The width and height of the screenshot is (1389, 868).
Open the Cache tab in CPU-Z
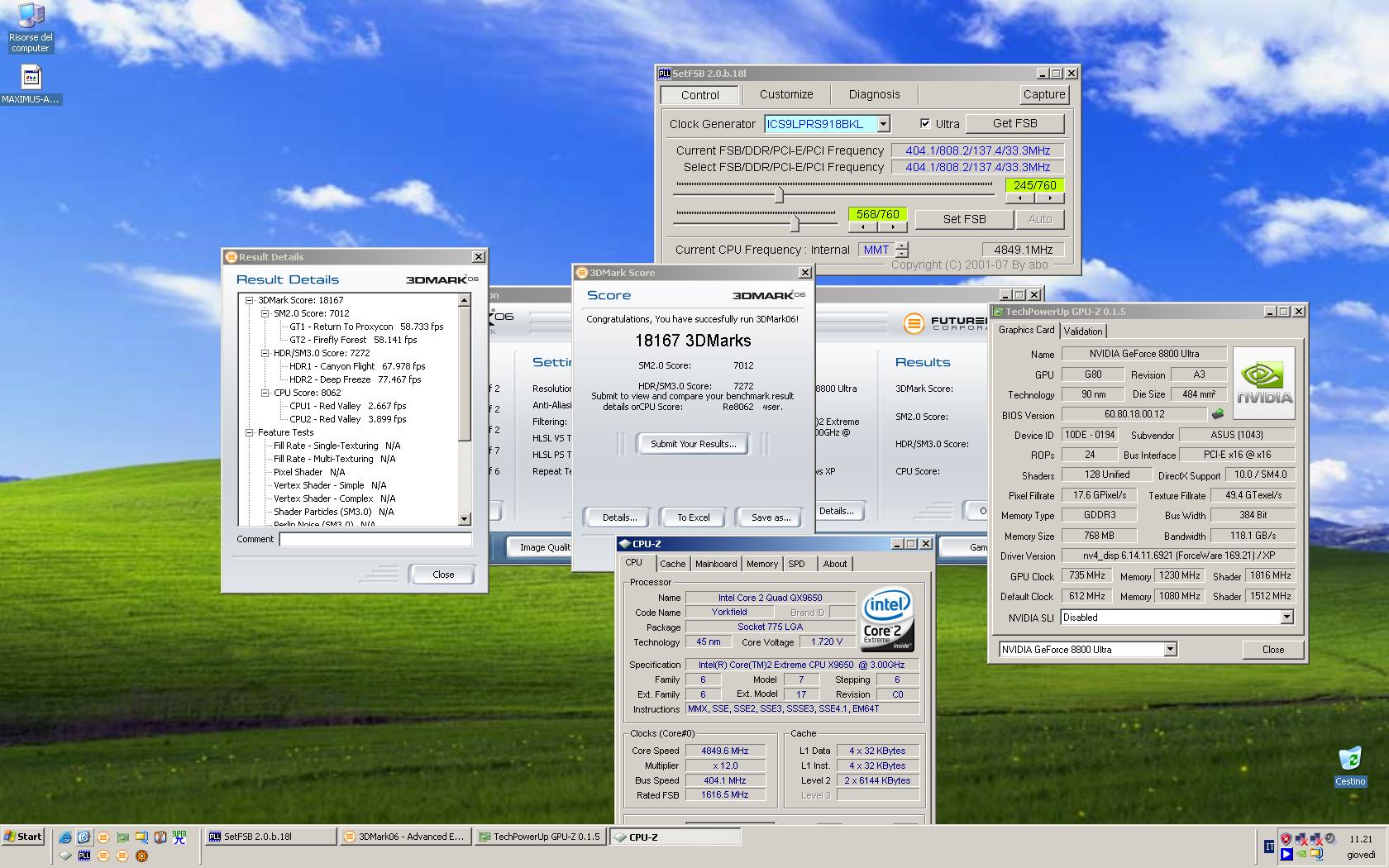coord(672,564)
